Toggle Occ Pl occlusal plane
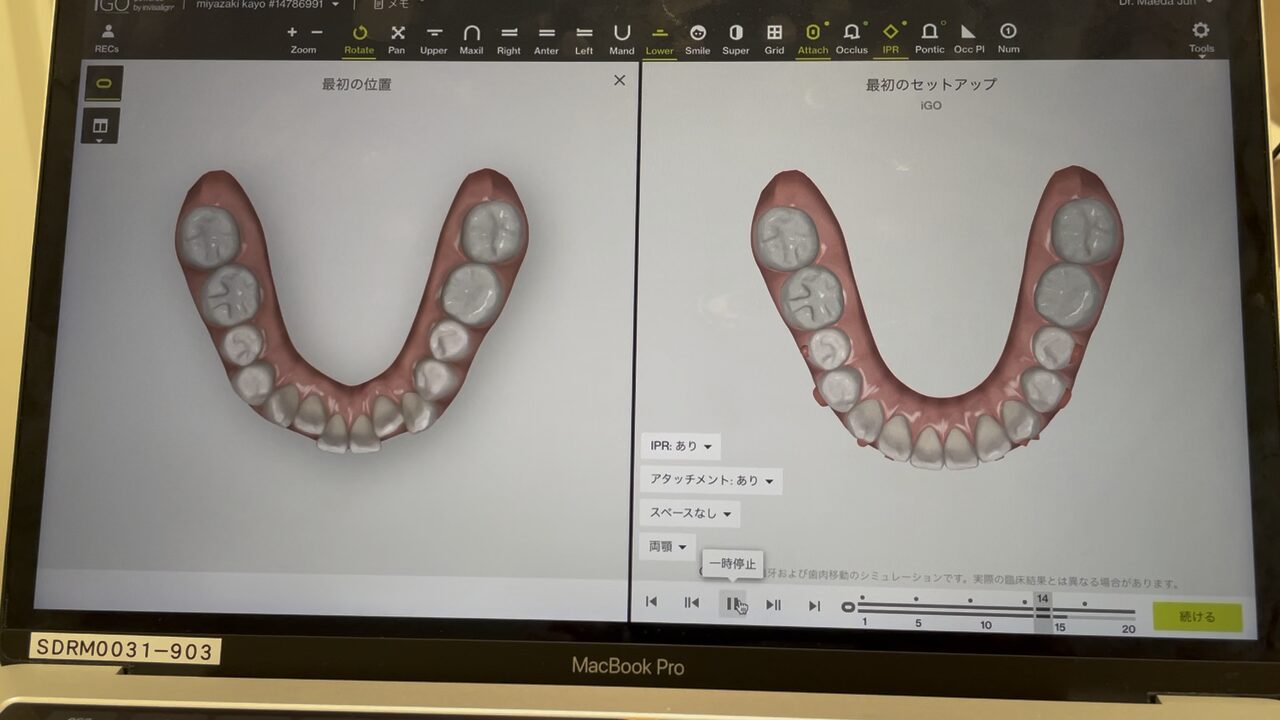The height and width of the screenshot is (720, 1280). pos(969,40)
